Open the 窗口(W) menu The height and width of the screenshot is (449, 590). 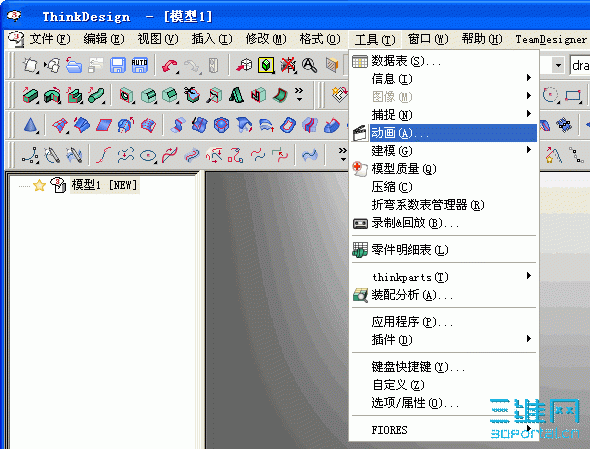428,39
